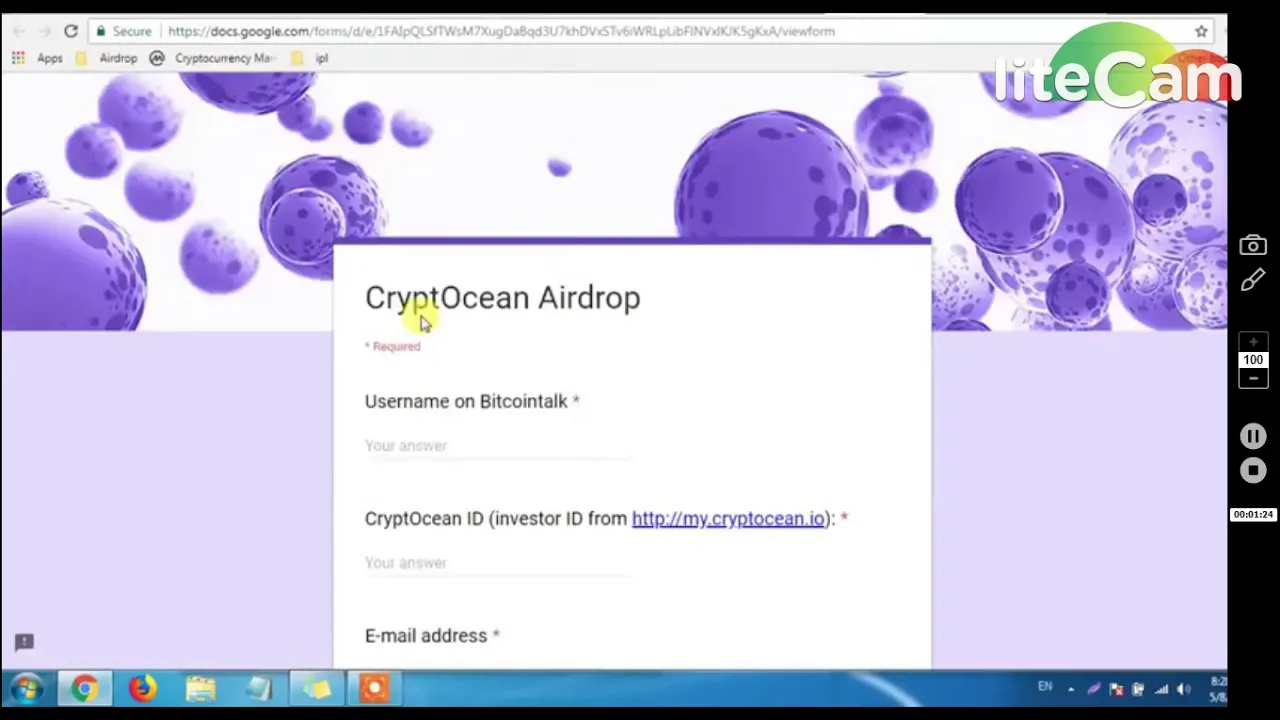Click the browser back arrow
The width and height of the screenshot is (1280, 720).
[x=18, y=31]
